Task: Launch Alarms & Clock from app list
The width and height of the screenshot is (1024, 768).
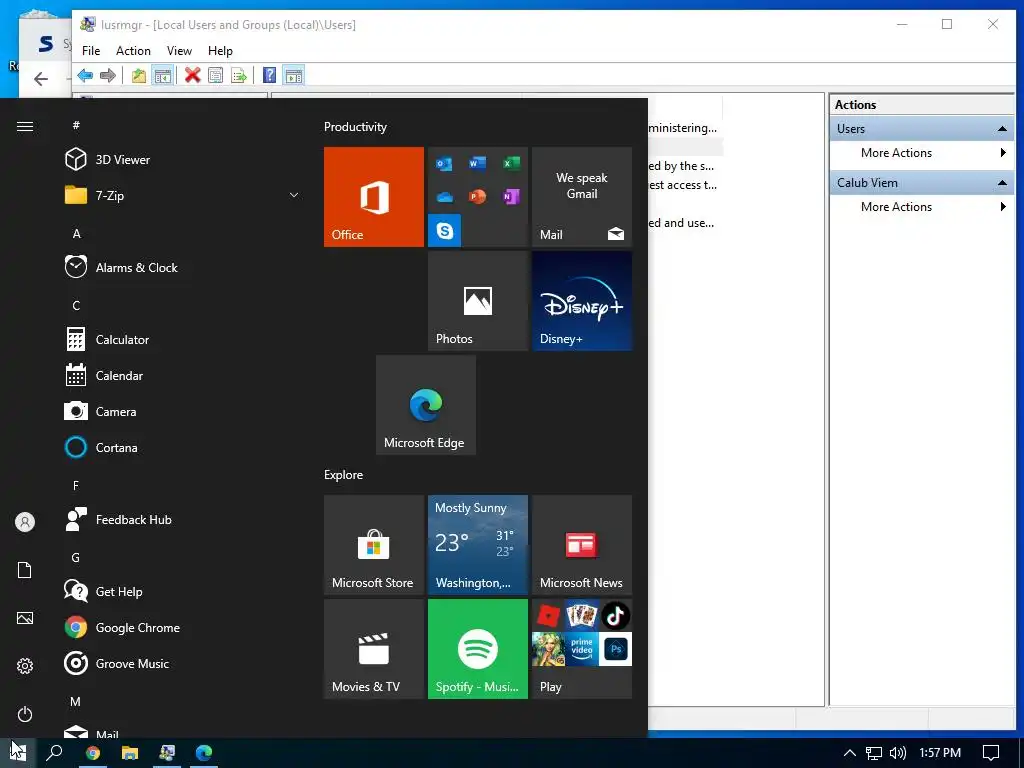Action: coord(182,268)
